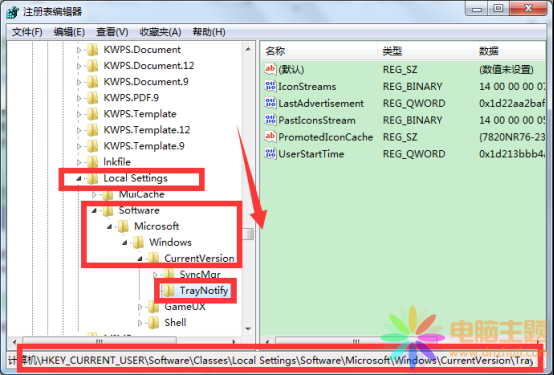This screenshot has width=554, height=375.
Task: Collapse the Windows node arrow
Action: coord(124,243)
